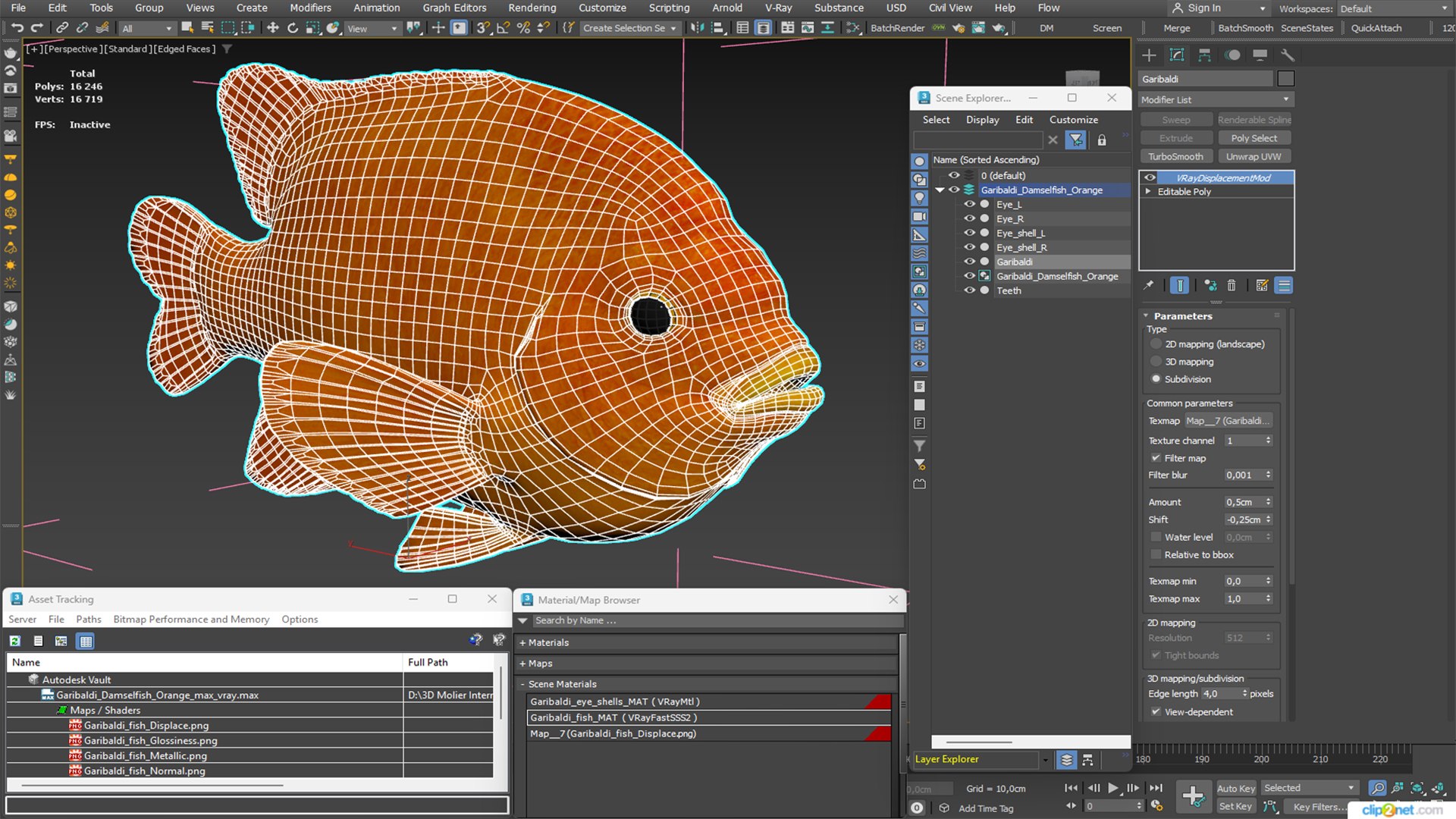1456x819 pixels.
Task: Click the Zoom Extents magnifier icon
Action: 1378,789
